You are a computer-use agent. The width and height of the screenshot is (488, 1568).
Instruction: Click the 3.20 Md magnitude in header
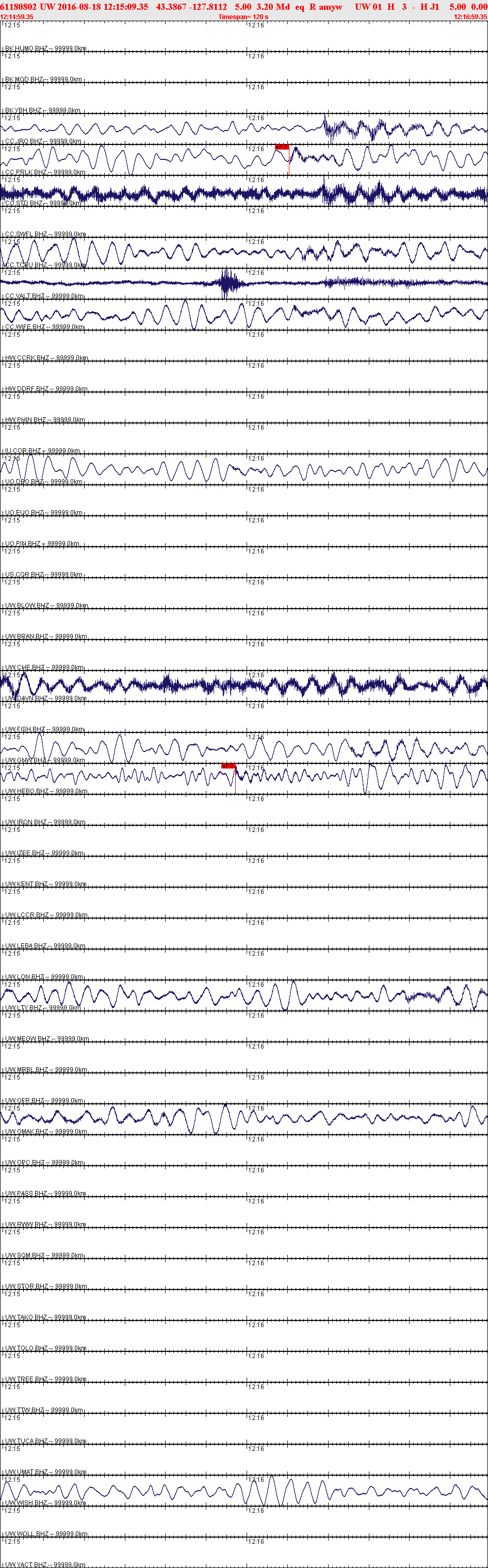click(273, 7)
